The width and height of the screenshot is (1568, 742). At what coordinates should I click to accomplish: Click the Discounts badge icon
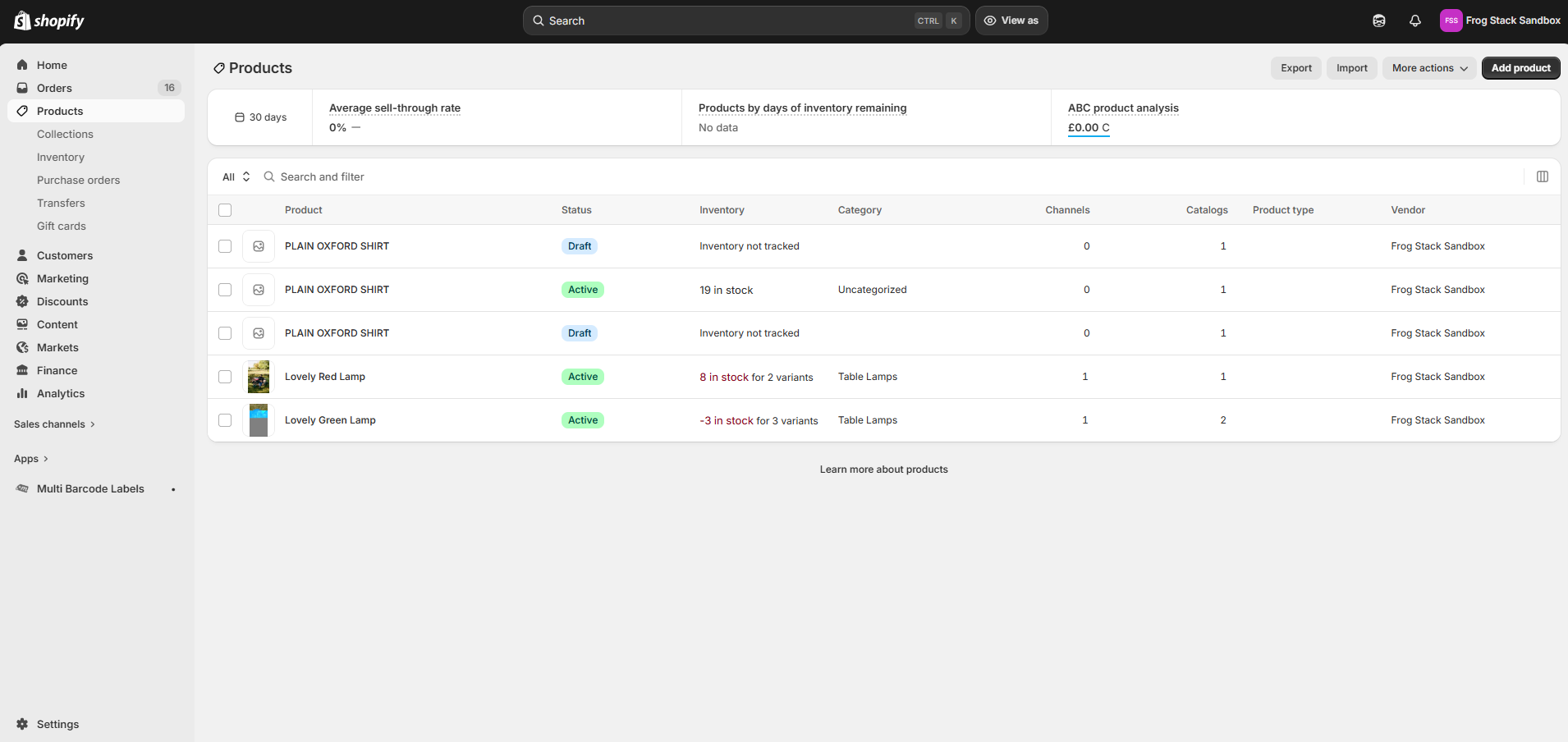[x=22, y=301]
